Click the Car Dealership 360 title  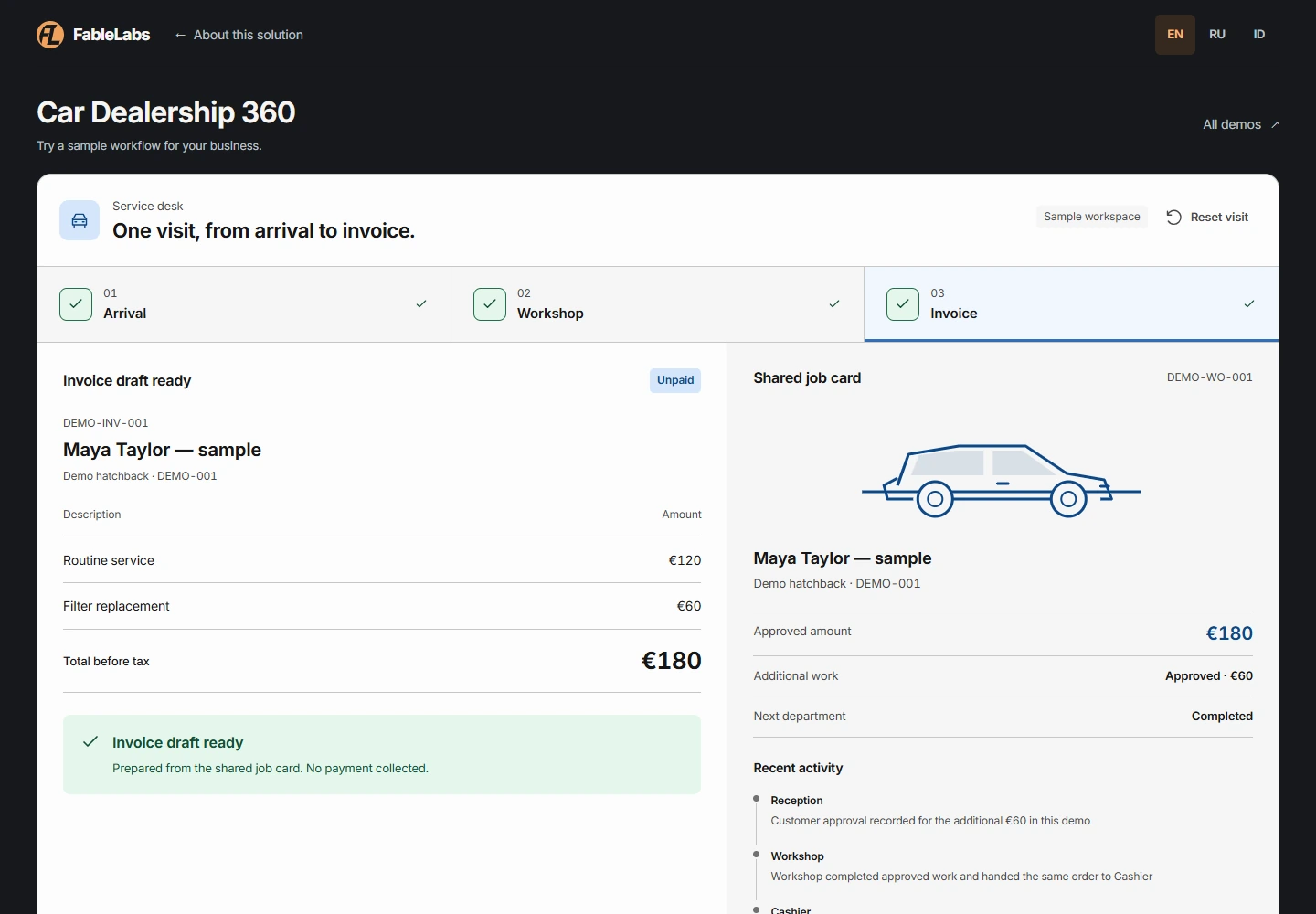tap(166, 112)
